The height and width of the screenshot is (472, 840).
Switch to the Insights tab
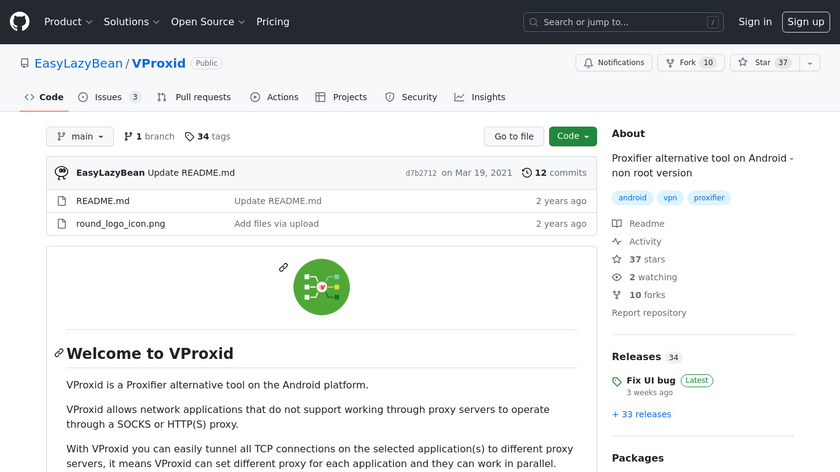pyautogui.click(x=480, y=97)
